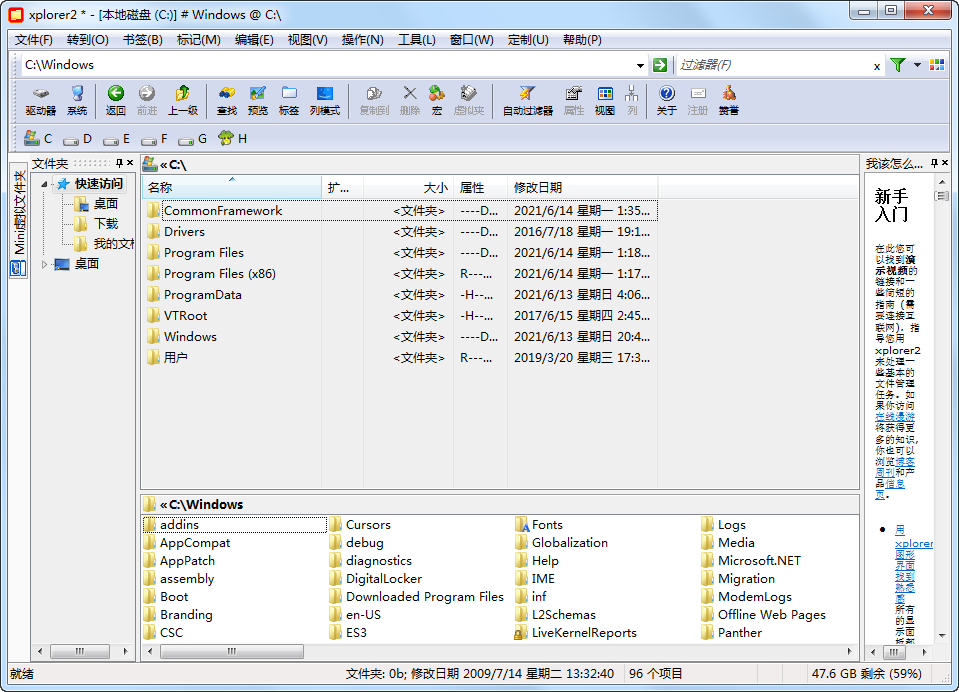The width and height of the screenshot is (959, 692).
Task: Close the 我该怎么... help panel
Action: (945, 163)
